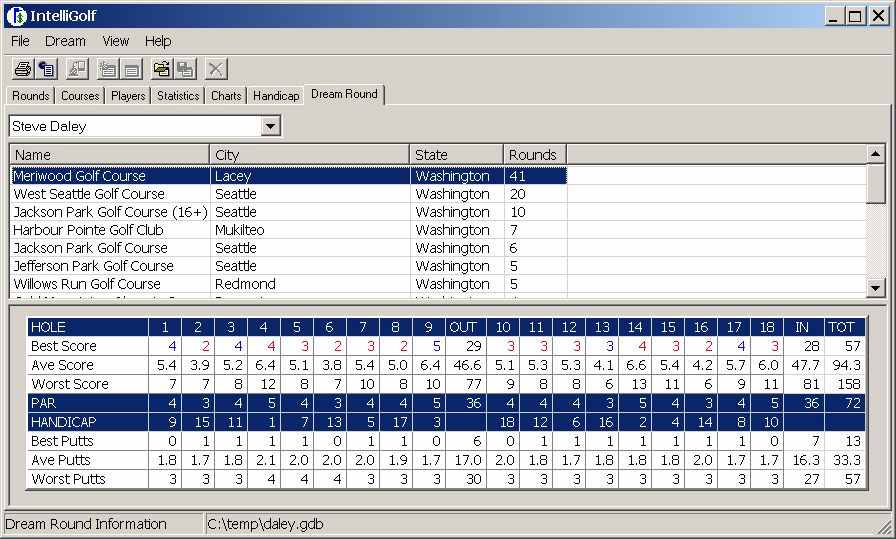Open the Dream menu

pos(65,41)
